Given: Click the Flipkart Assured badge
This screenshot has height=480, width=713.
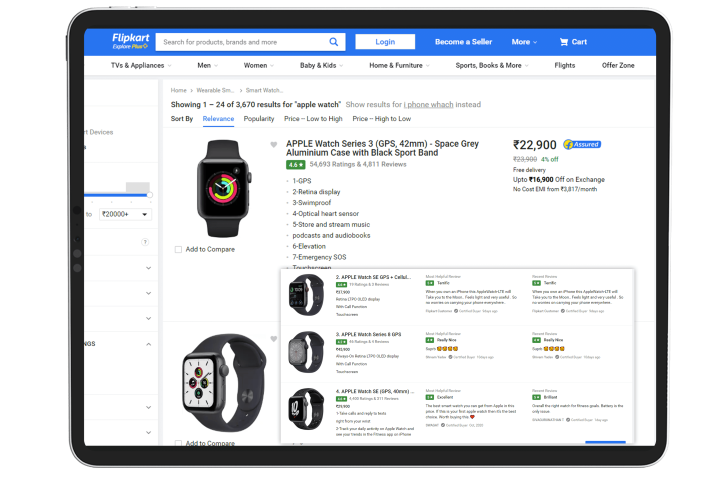Looking at the screenshot, I should (582, 145).
